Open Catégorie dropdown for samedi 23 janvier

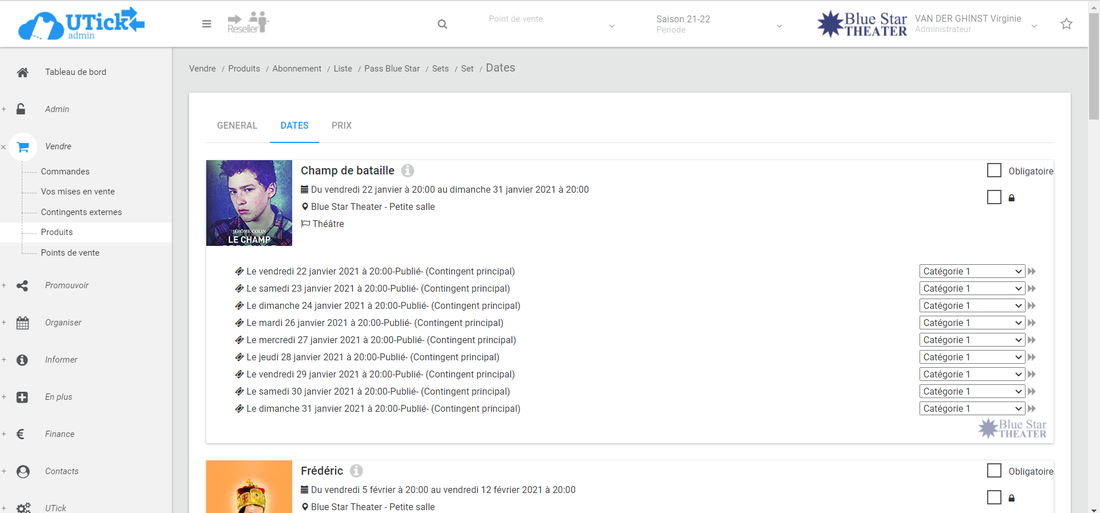click(972, 289)
